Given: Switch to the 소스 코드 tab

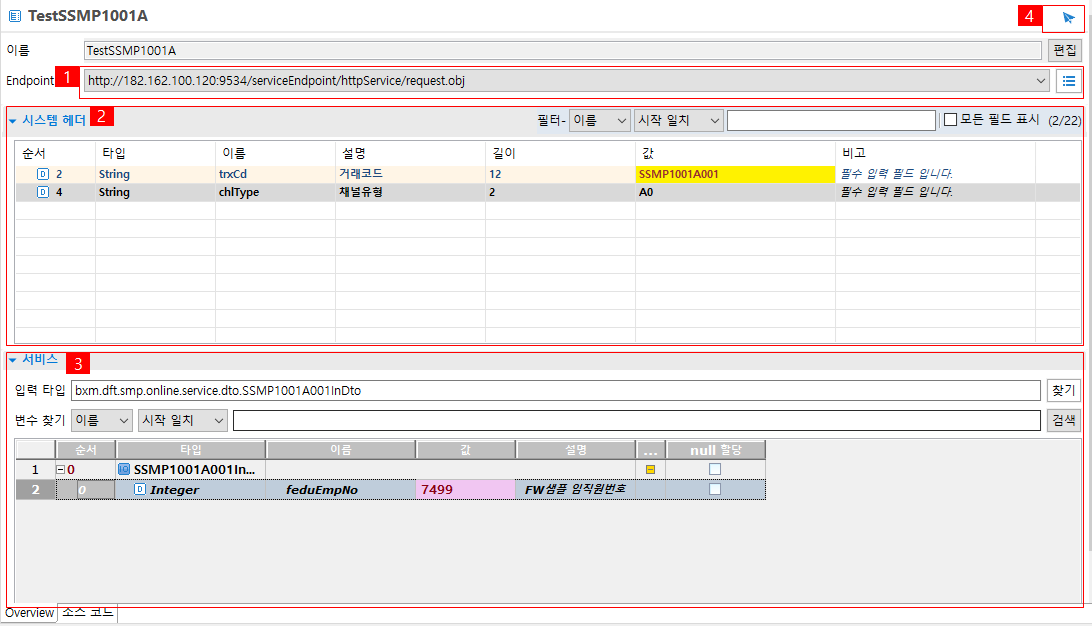Looking at the screenshot, I should (x=87, y=612).
